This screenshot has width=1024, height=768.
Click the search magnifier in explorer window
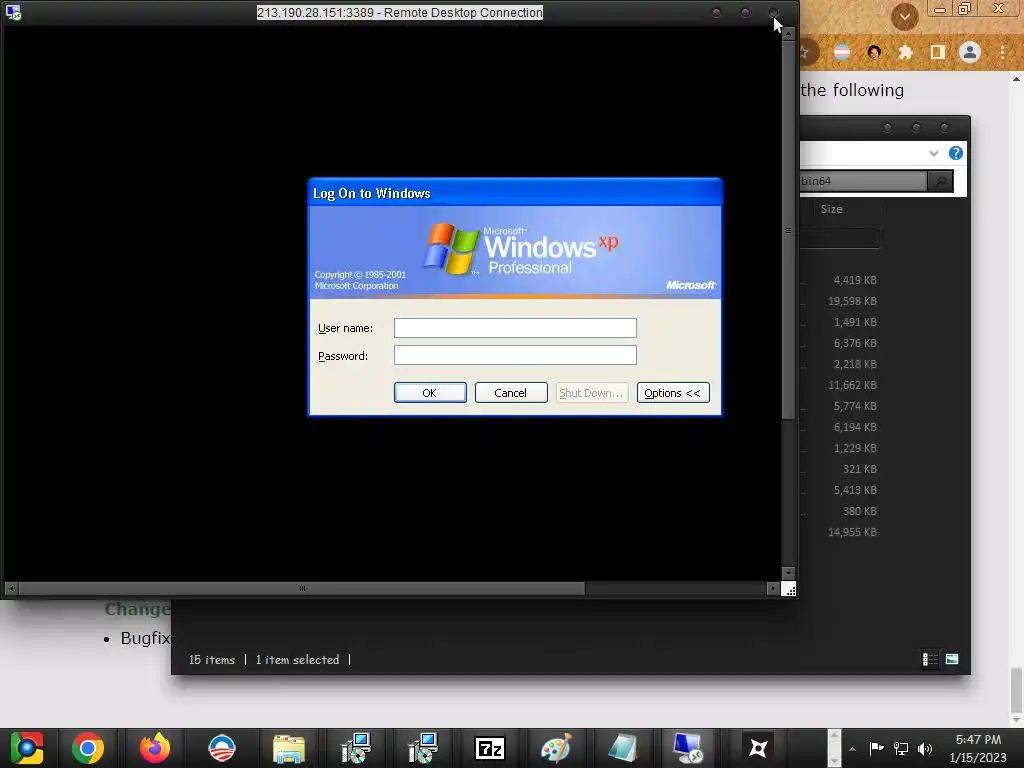tap(940, 181)
